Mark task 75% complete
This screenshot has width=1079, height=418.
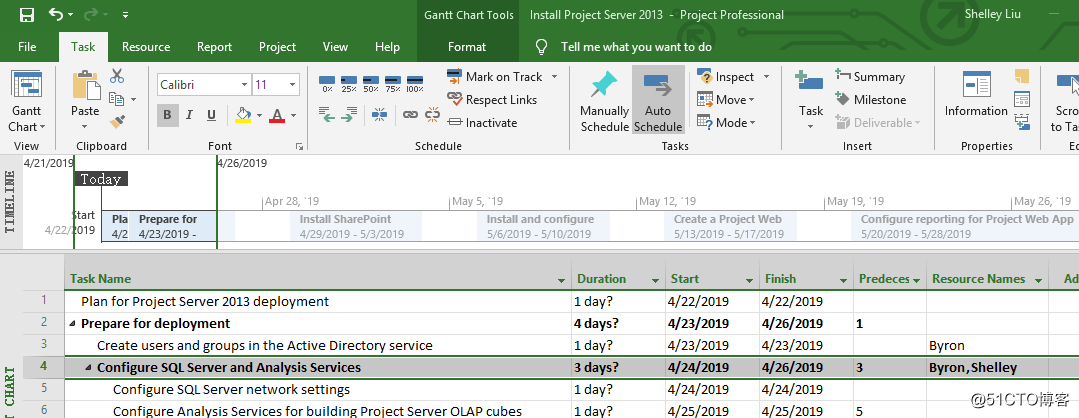(x=393, y=84)
